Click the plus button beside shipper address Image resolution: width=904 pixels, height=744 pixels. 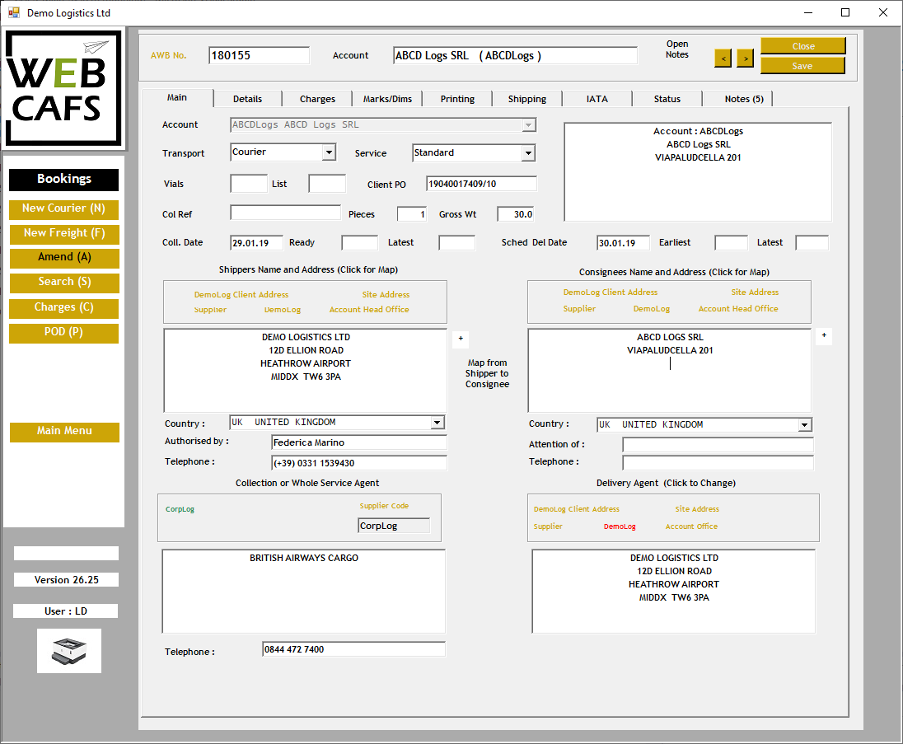pyautogui.click(x=460, y=338)
